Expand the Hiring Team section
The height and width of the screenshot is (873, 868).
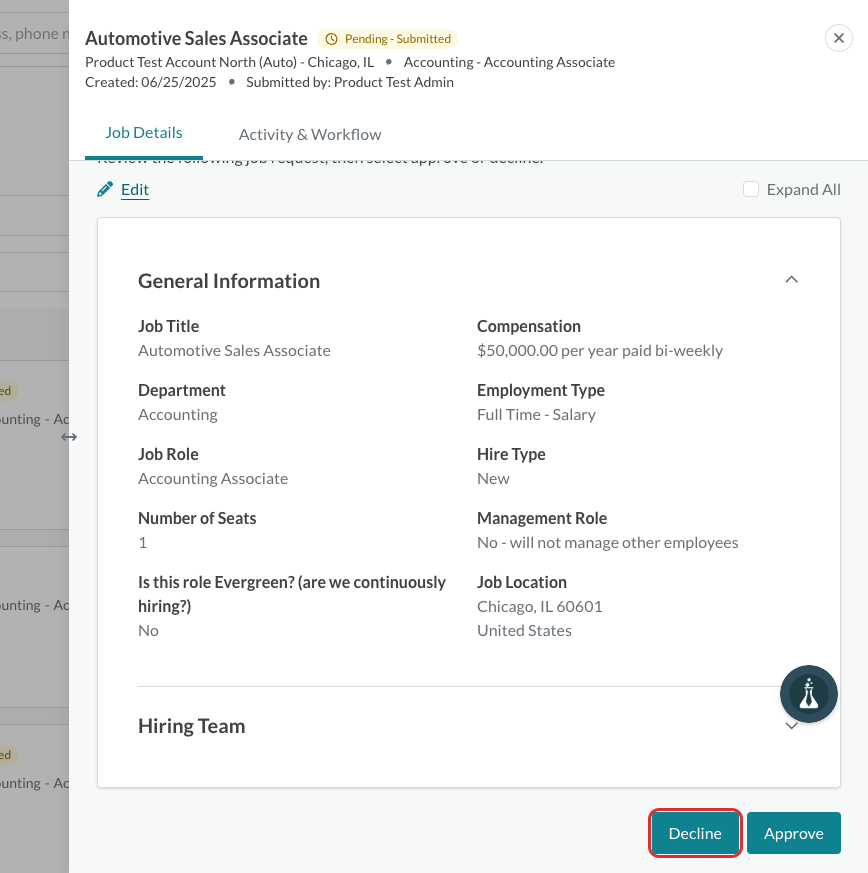click(791, 725)
